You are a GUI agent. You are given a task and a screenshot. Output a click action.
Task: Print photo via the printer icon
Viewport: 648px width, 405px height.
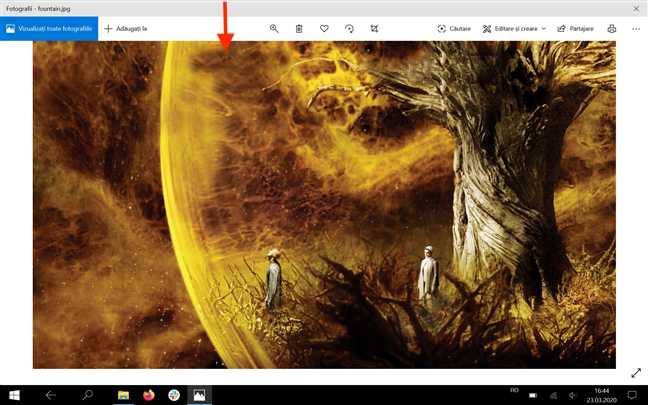tap(612, 29)
